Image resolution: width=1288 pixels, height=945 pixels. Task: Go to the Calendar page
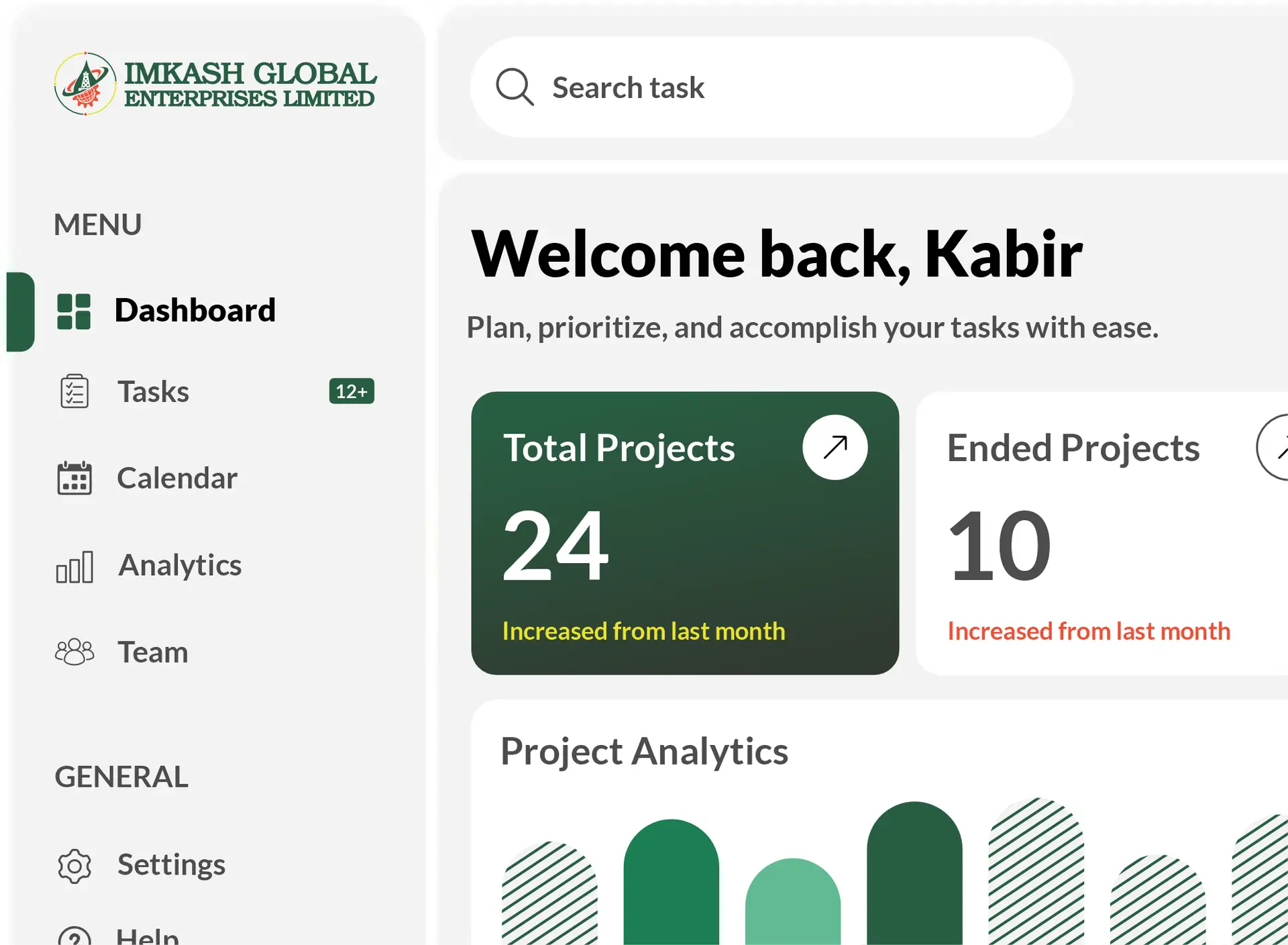tap(177, 479)
